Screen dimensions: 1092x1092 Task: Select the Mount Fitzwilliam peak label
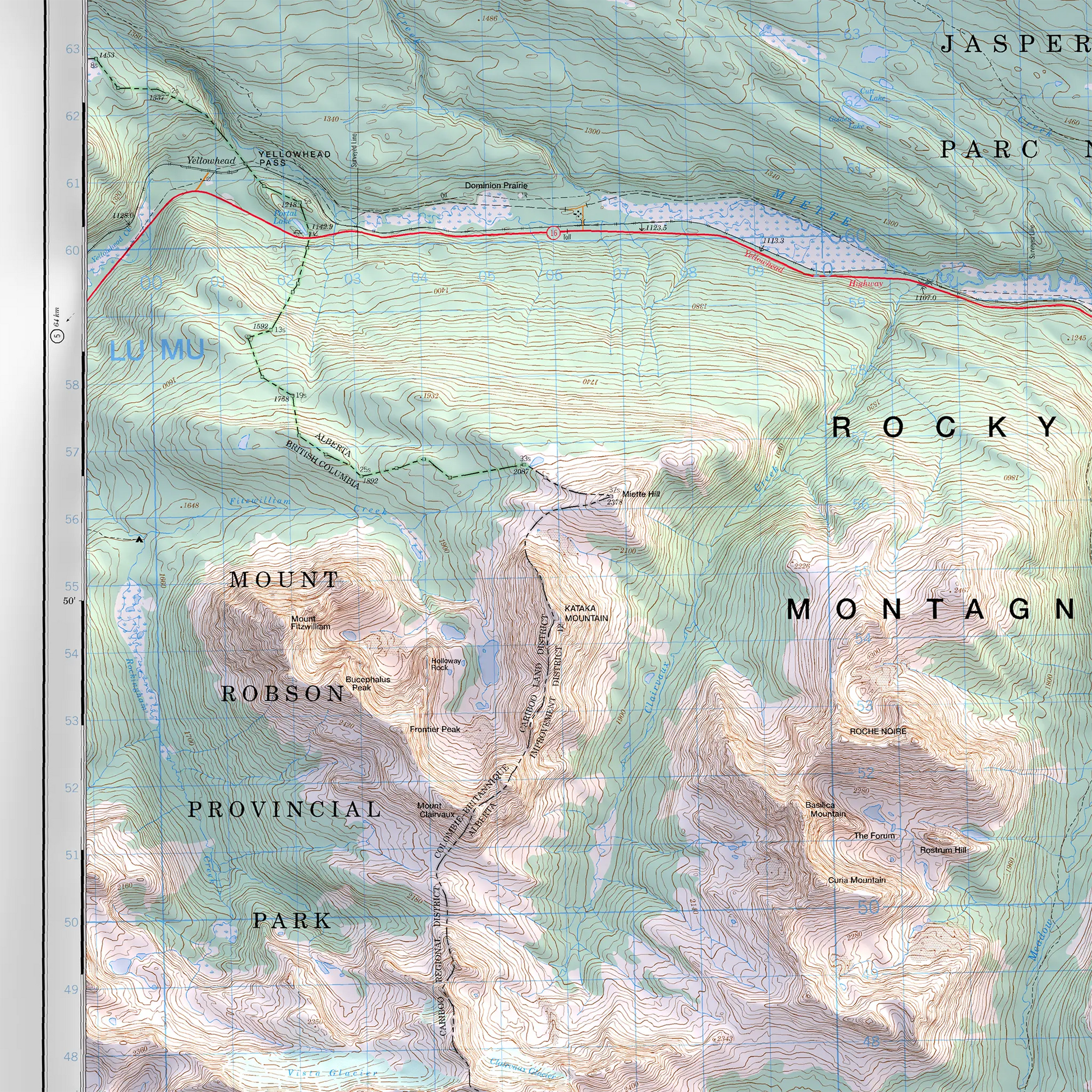[310, 622]
